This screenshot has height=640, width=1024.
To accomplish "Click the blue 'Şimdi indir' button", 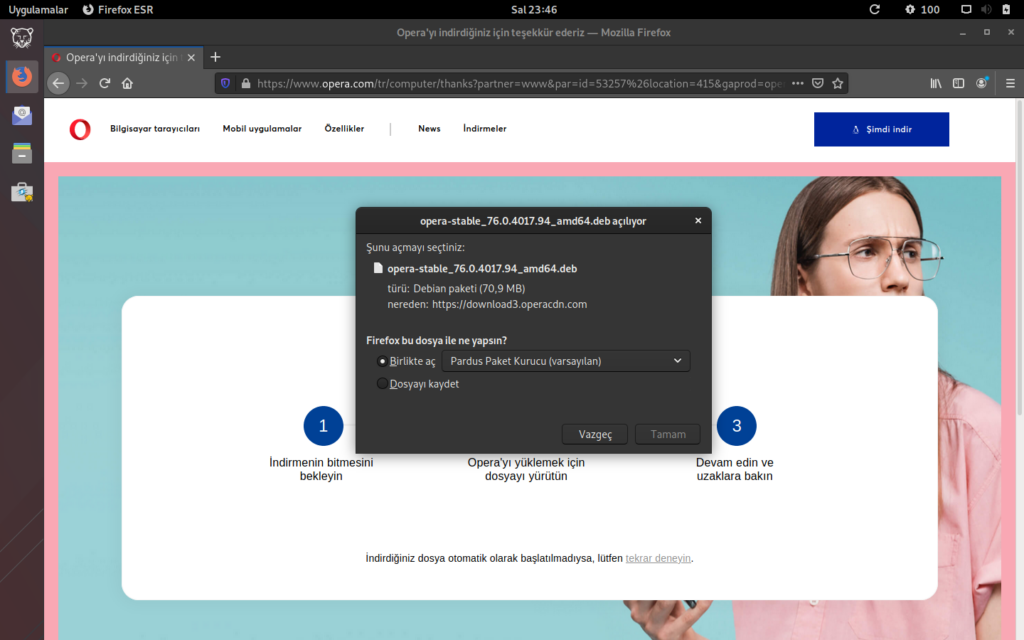I will (881, 129).
